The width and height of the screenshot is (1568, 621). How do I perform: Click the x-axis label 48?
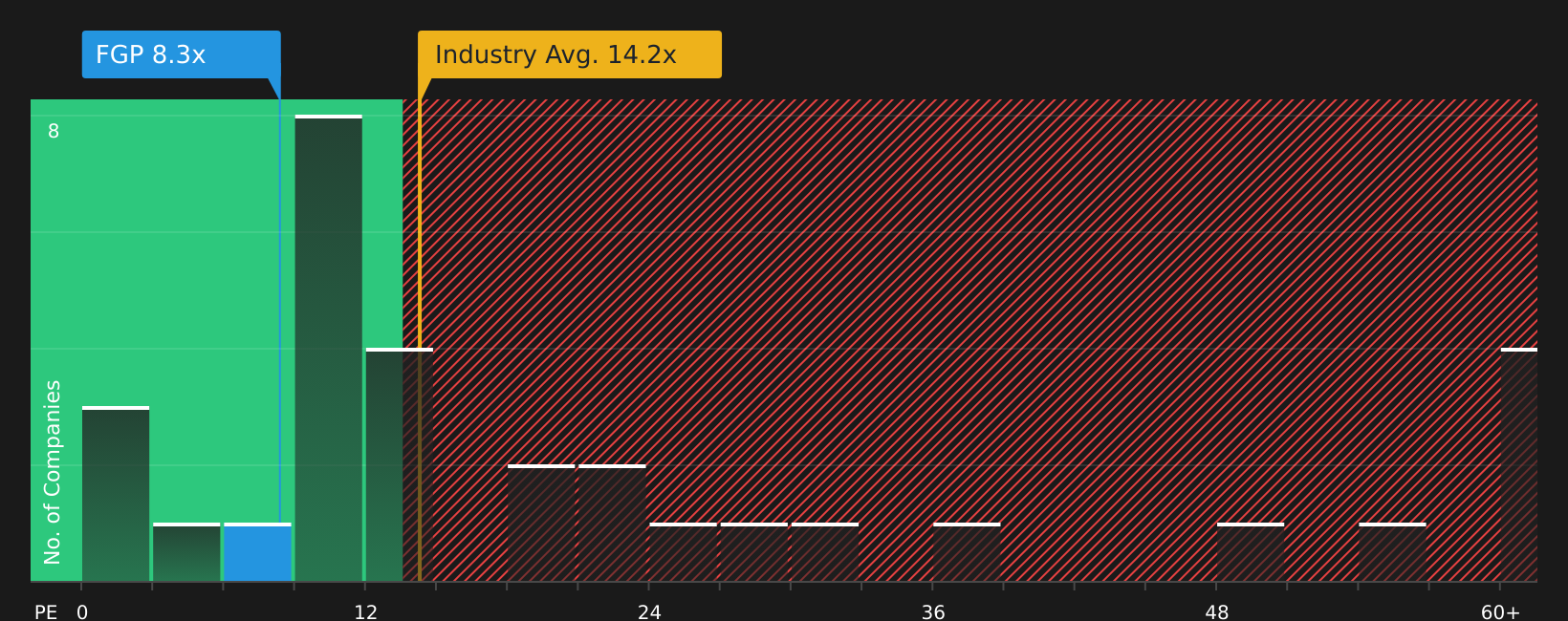(1217, 612)
